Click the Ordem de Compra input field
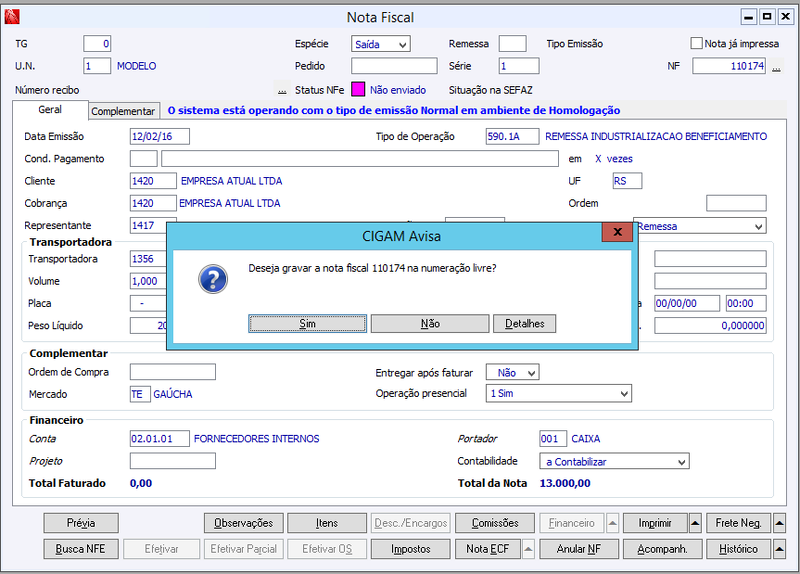 [173, 372]
